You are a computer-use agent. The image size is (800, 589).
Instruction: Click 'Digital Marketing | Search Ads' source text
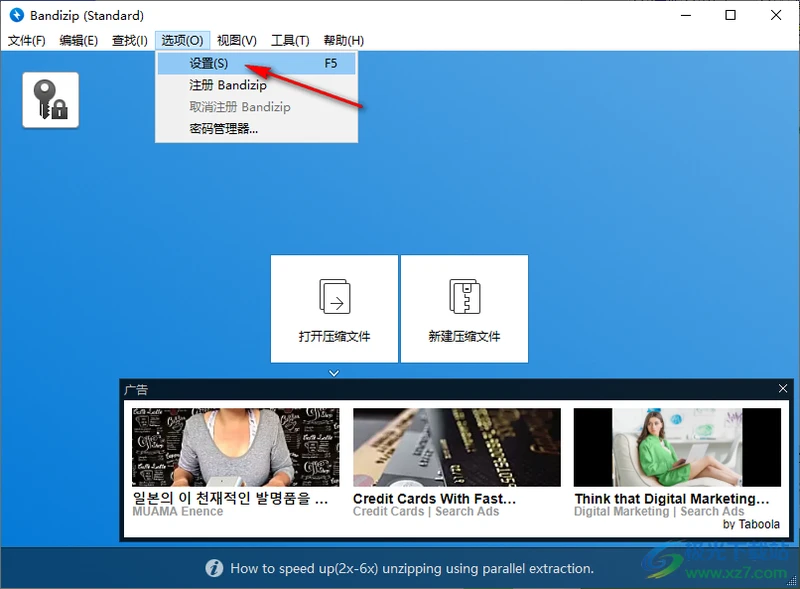(x=659, y=511)
